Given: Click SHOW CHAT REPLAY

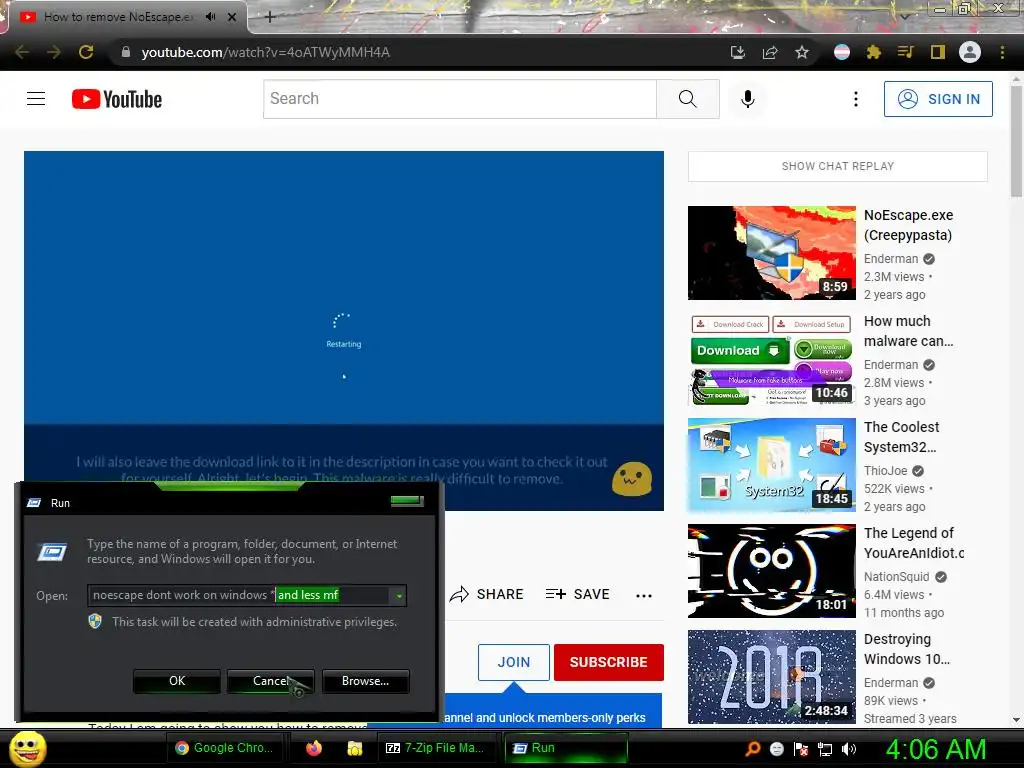Looking at the screenshot, I should tap(838, 167).
